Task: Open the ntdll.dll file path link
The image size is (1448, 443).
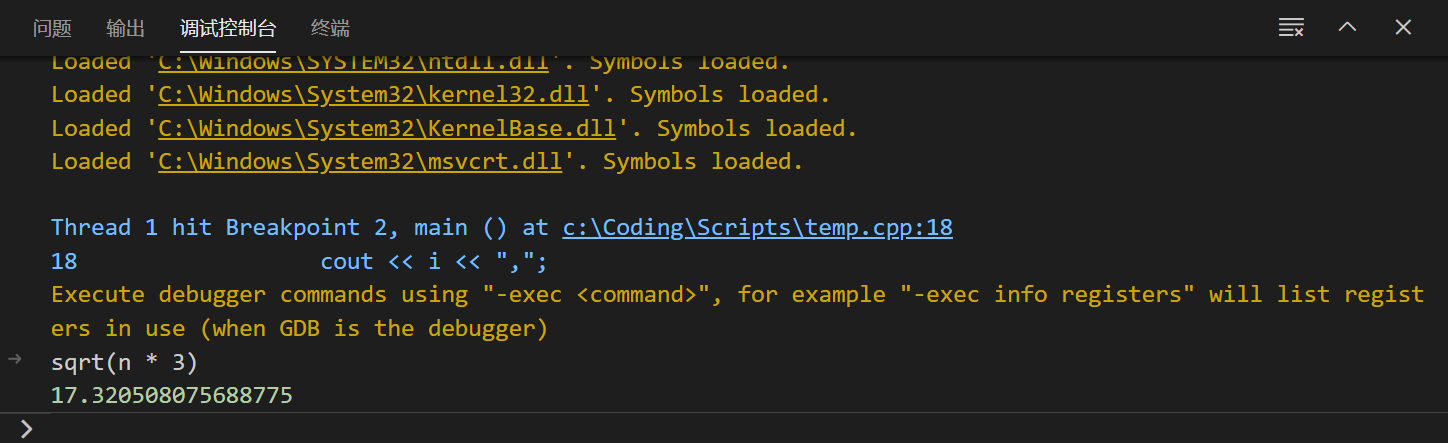Action: pyautogui.click(x=353, y=62)
